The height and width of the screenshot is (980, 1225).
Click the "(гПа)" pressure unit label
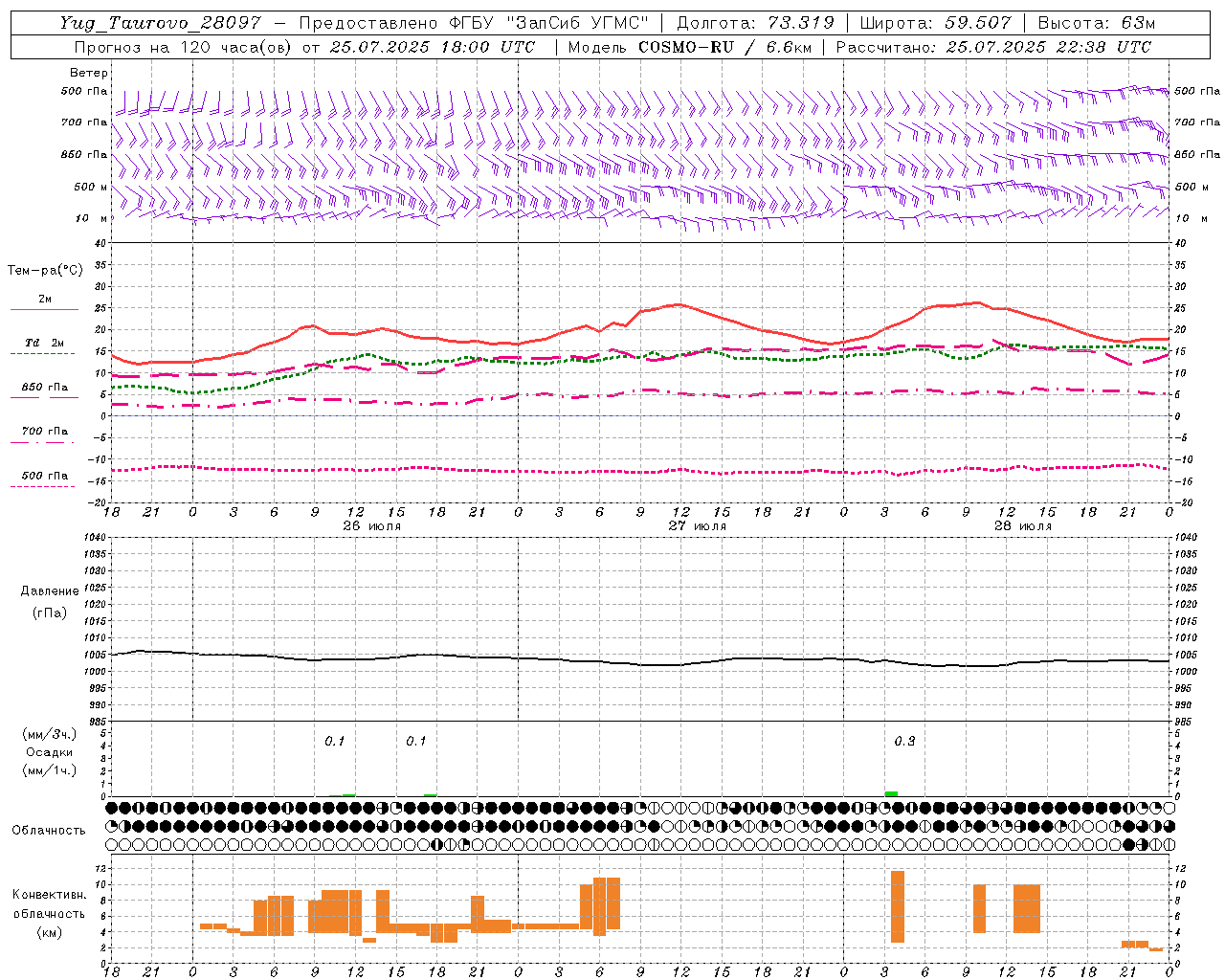pos(50,612)
